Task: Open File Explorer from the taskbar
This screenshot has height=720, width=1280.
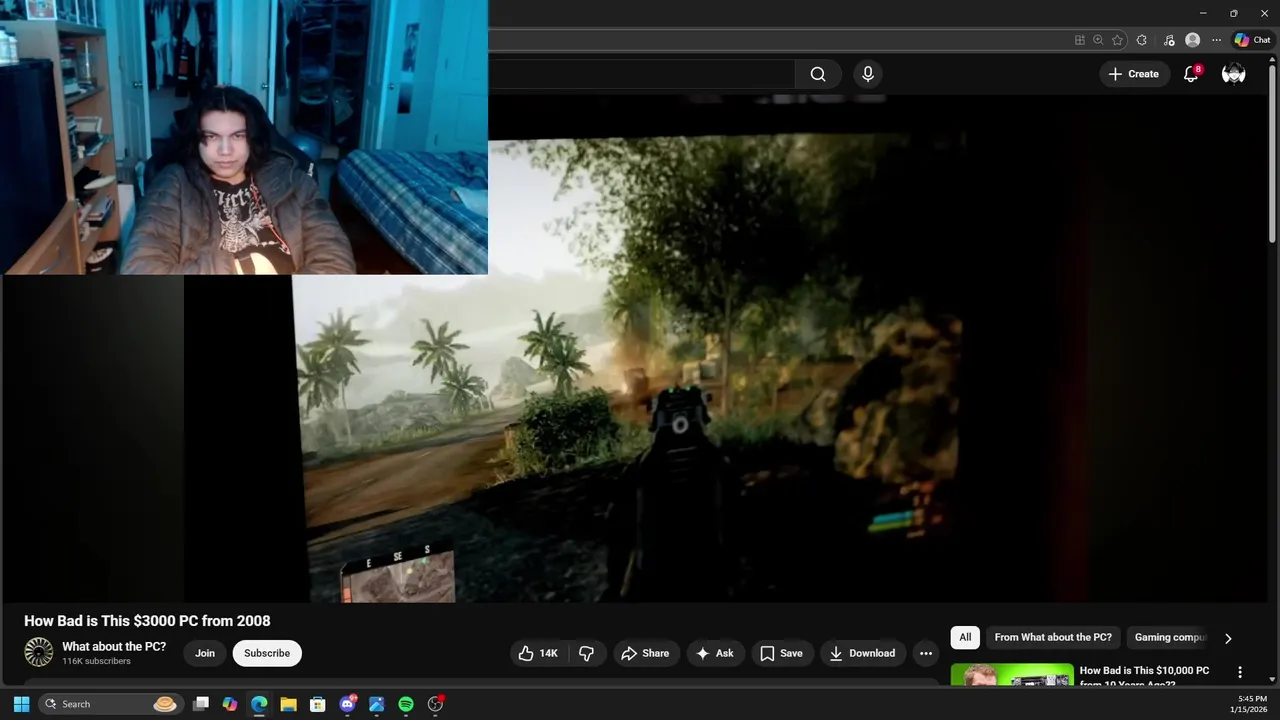Action: [x=288, y=704]
